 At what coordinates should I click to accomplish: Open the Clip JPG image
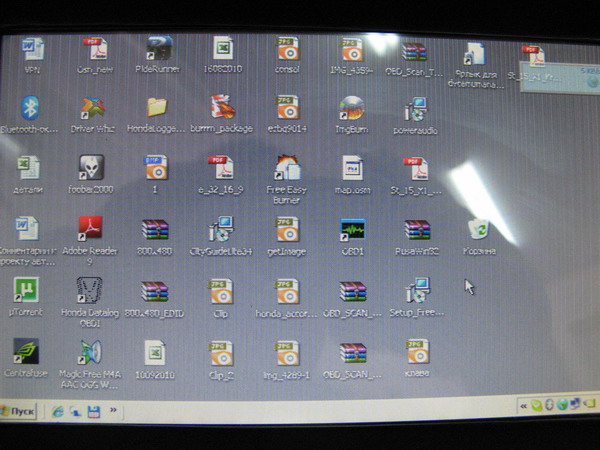pyautogui.click(x=221, y=291)
